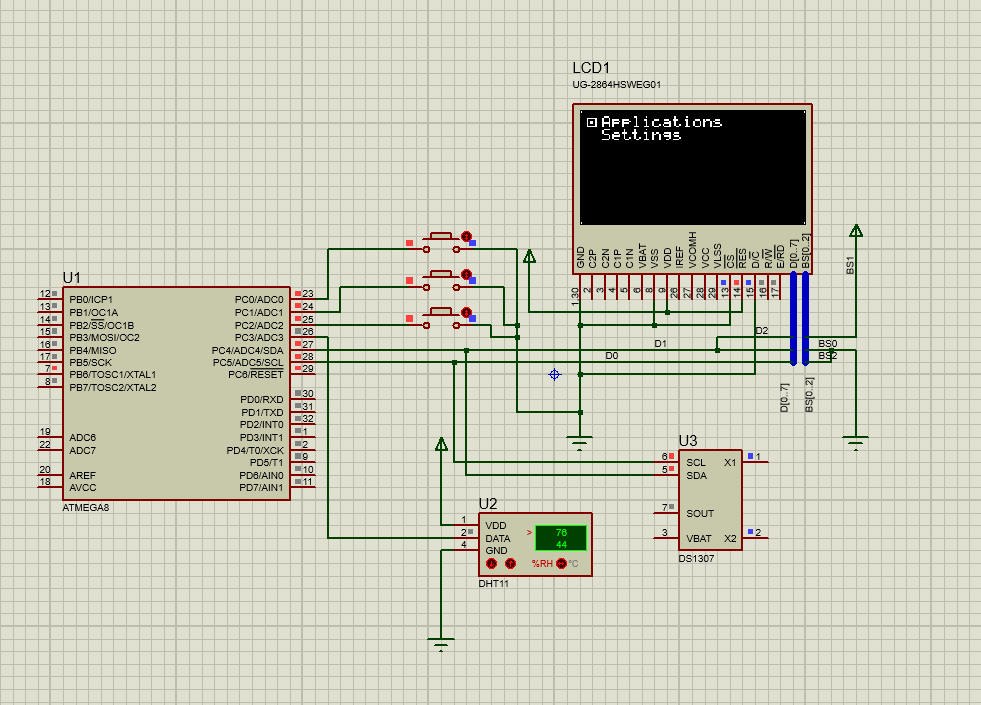This screenshot has height=705, width=981.
Task: Toggle the DHT11 %RH/°C selector button
Action: coord(561,564)
